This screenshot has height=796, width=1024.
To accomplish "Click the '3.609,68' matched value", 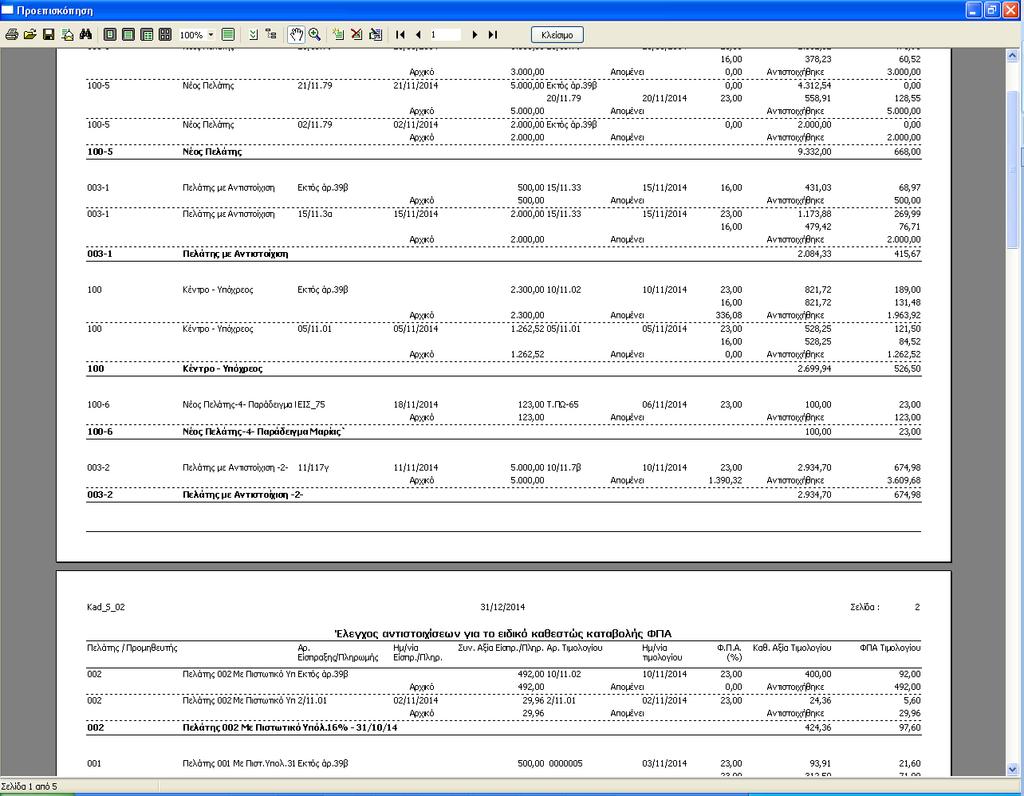I will [904, 481].
